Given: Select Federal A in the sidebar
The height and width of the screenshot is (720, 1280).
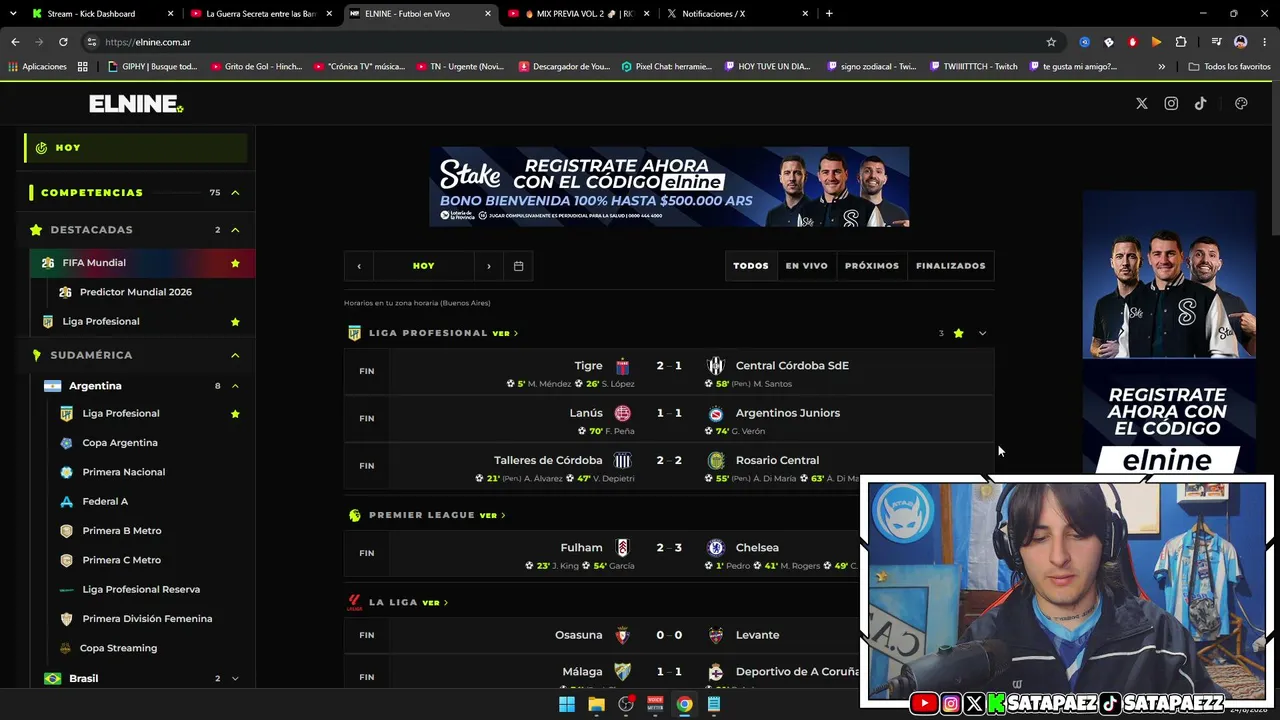Looking at the screenshot, I should coord(105,501).
